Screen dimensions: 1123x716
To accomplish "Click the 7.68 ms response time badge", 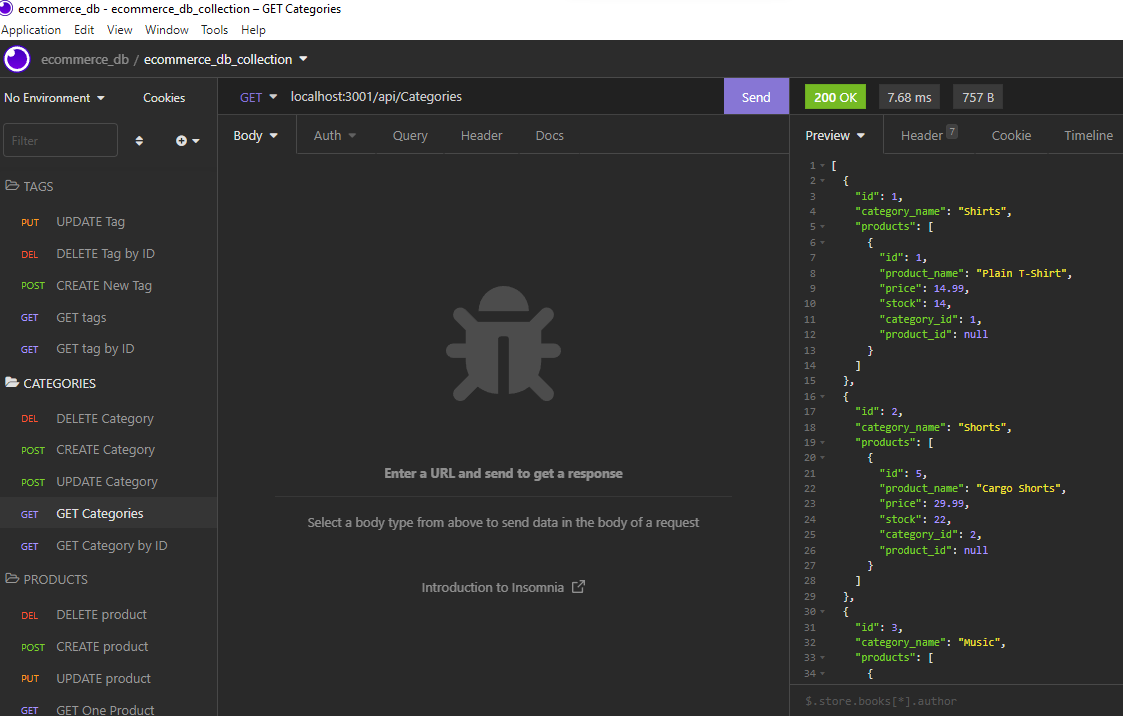I will point(908,96).
